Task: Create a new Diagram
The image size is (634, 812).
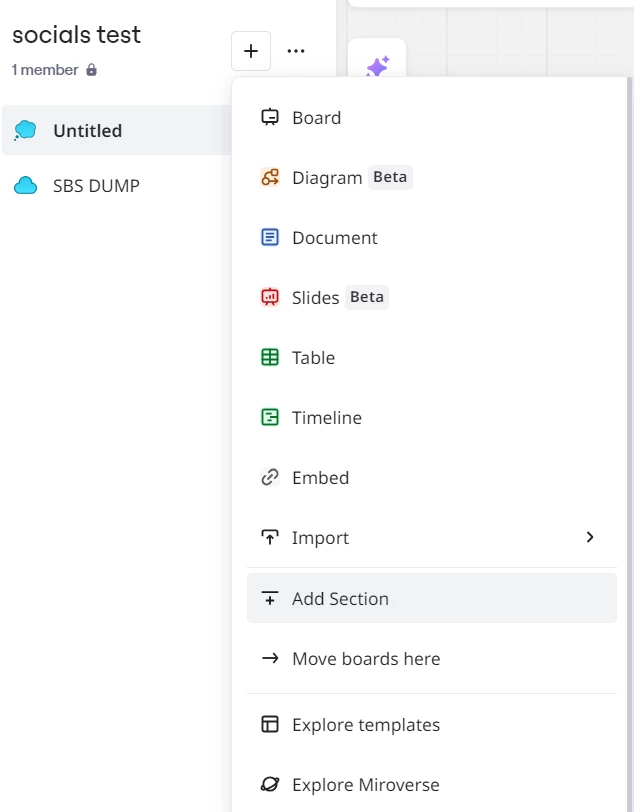Action: click(431, 178)
